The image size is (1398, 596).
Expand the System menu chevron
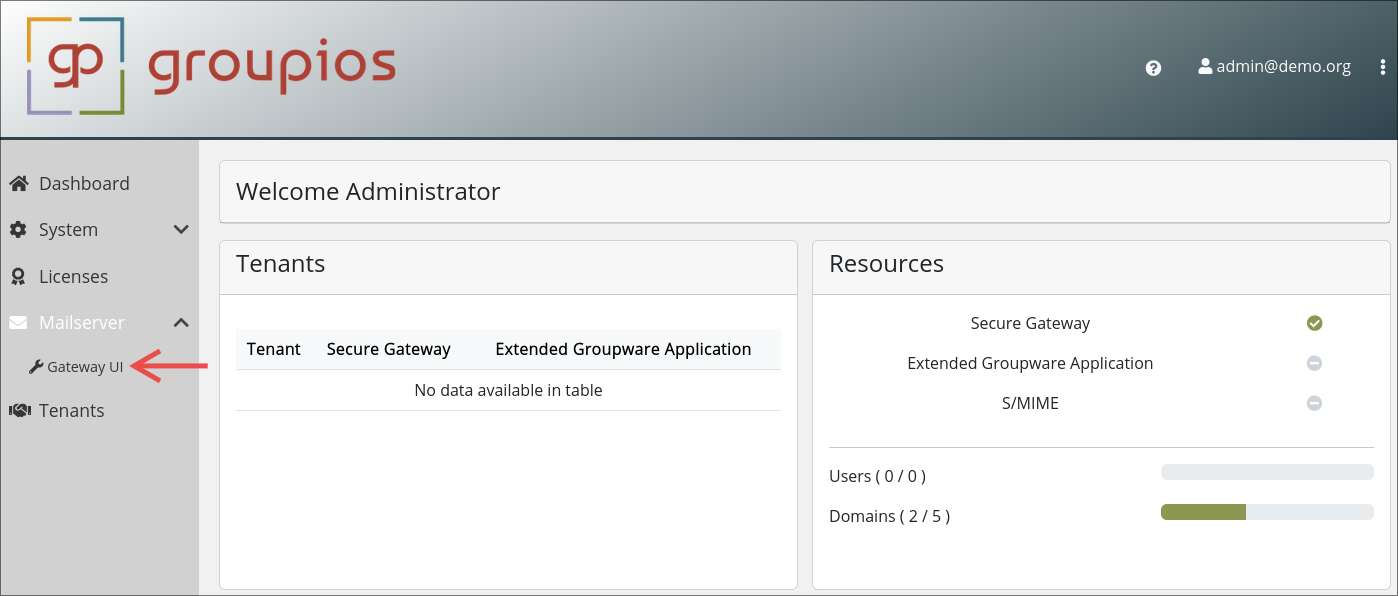point(181,229)
